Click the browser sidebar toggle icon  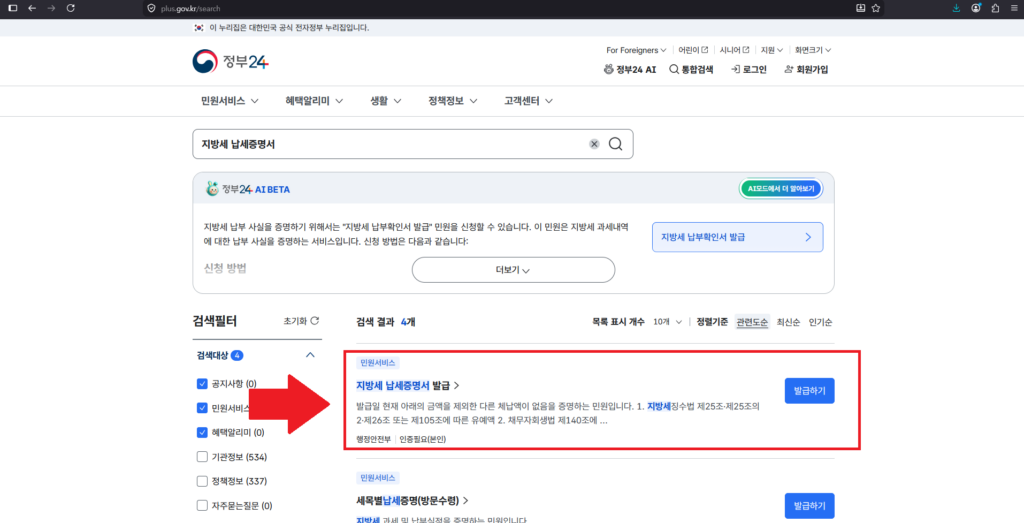point(12,8)
